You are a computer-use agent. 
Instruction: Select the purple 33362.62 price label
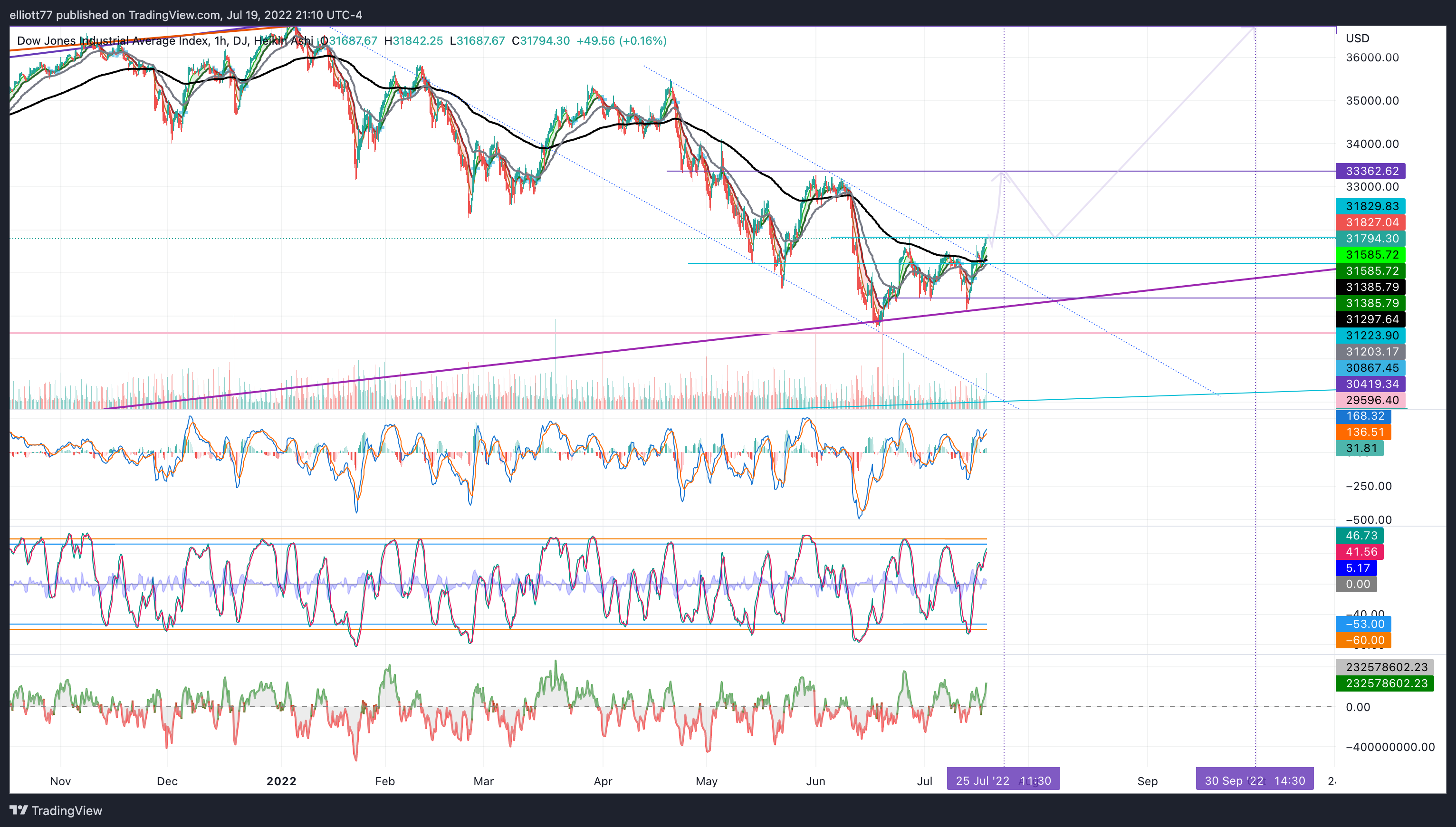tap(1371, 171)
